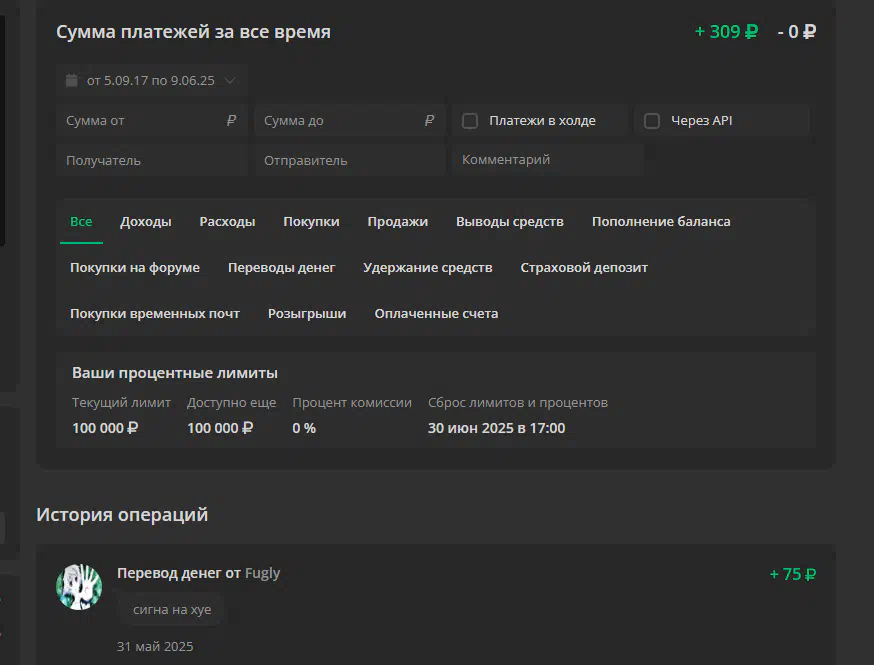Viewport: 874px width, 665px height.
Task: Click the 30 июн 2025 в 17:00 reset date
Action: coord(496,428)
